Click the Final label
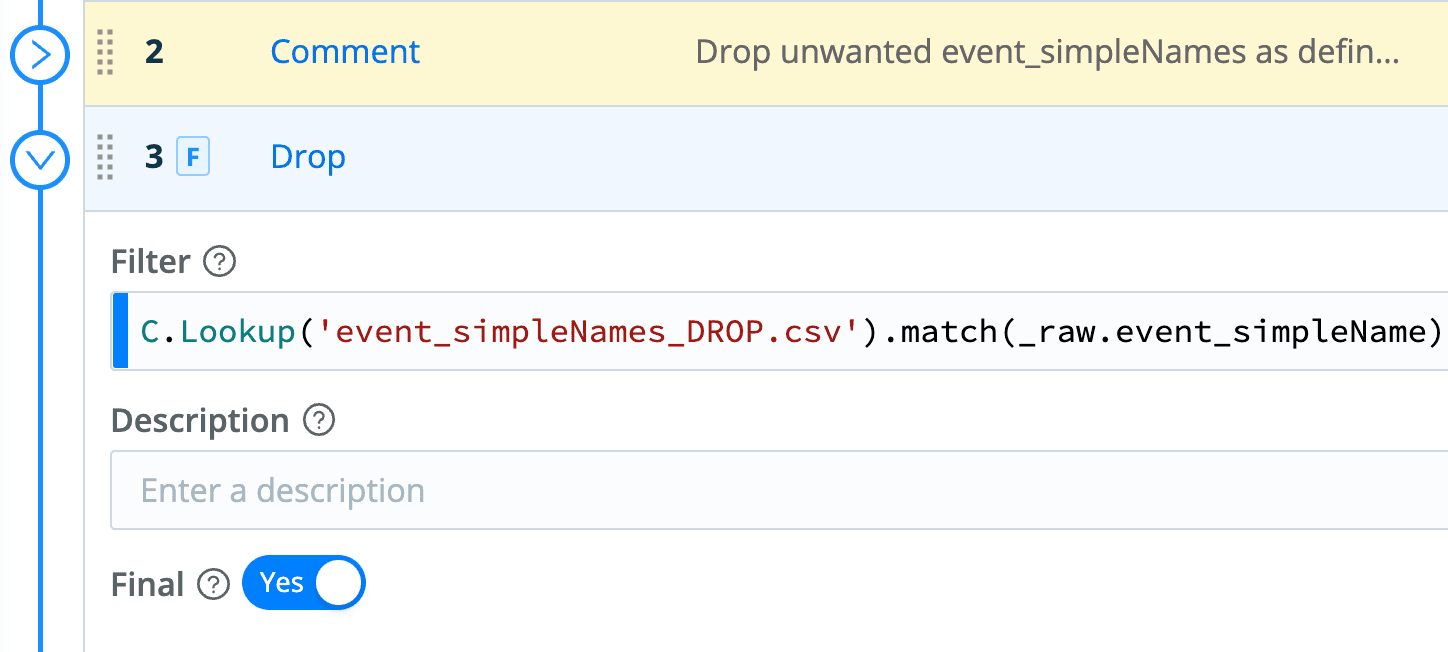Screen dimensions: 1448x652 point(147,584)
